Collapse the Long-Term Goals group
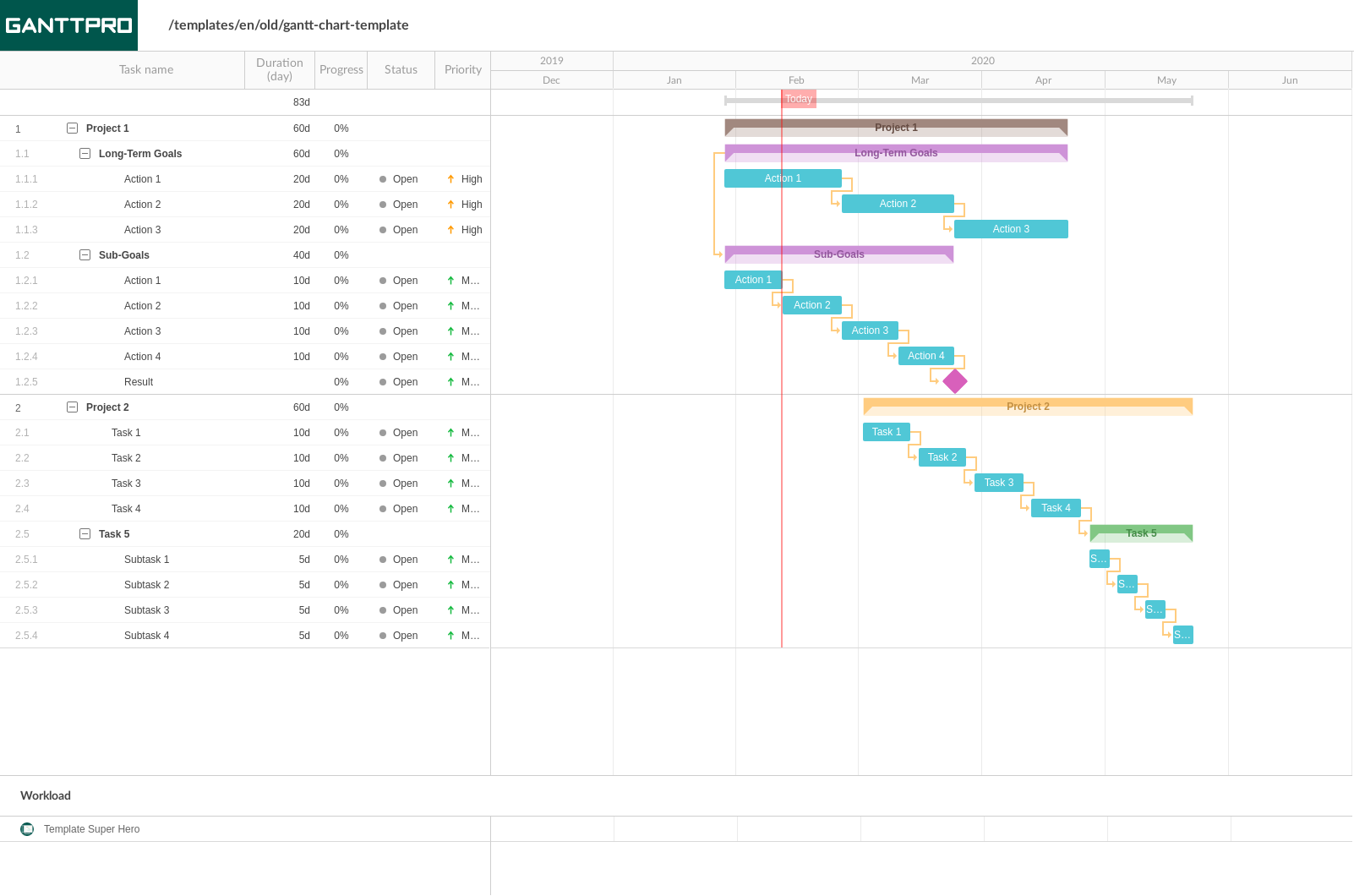Screen dimensions: 1354x896 pyautogui.click(x=85, y=154)
